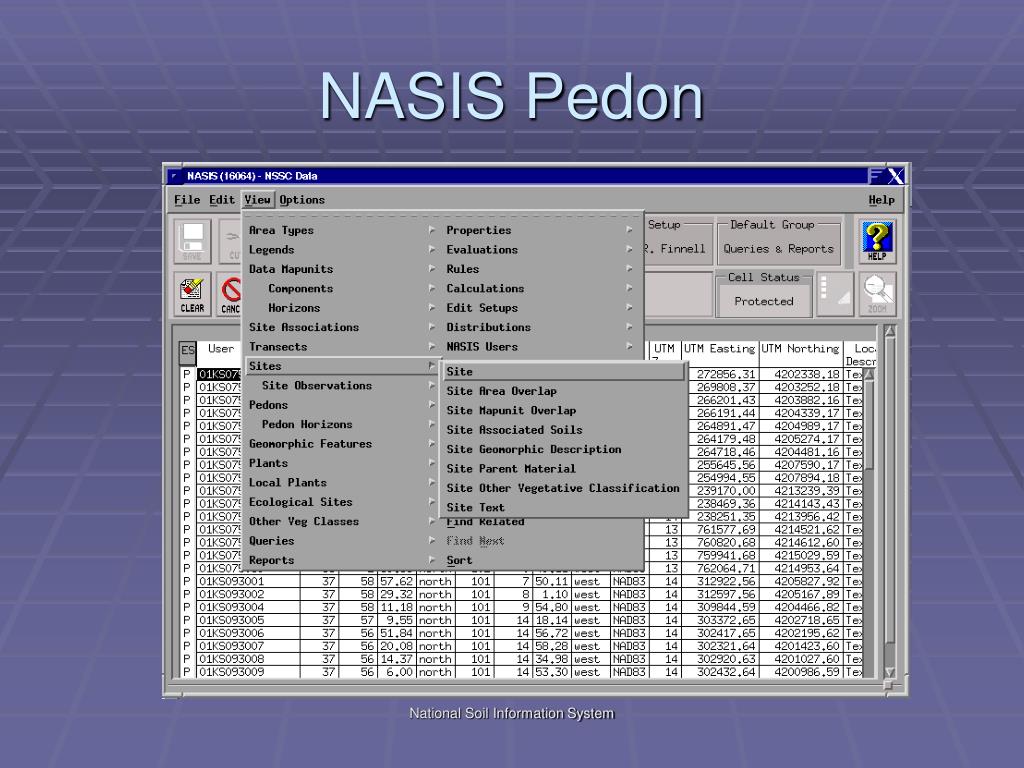Click the table's down scroll arrow
Viewport: 1024px width, 768px height.
point(889,672)
